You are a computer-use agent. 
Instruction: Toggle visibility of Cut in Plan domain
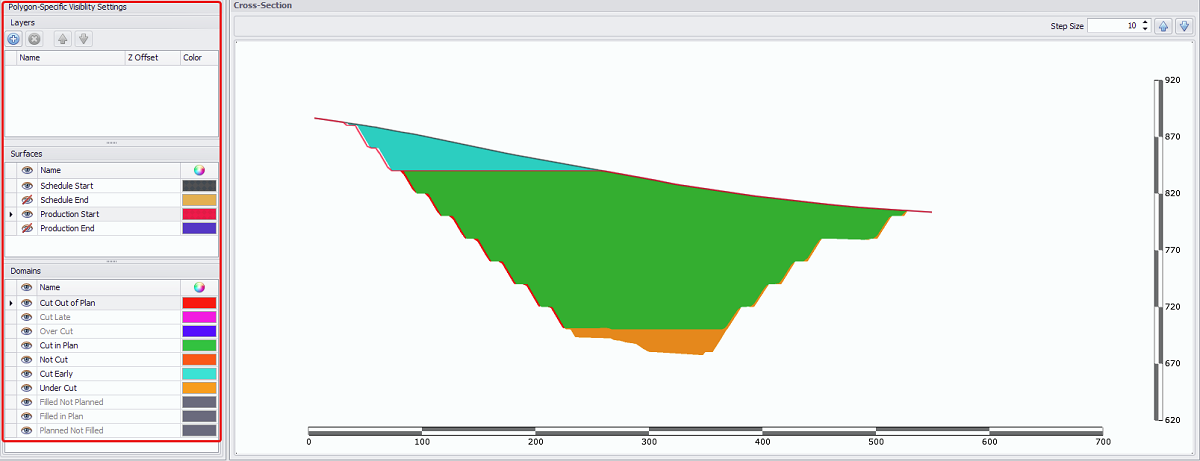pyautogui.click(x=27, y=345)
